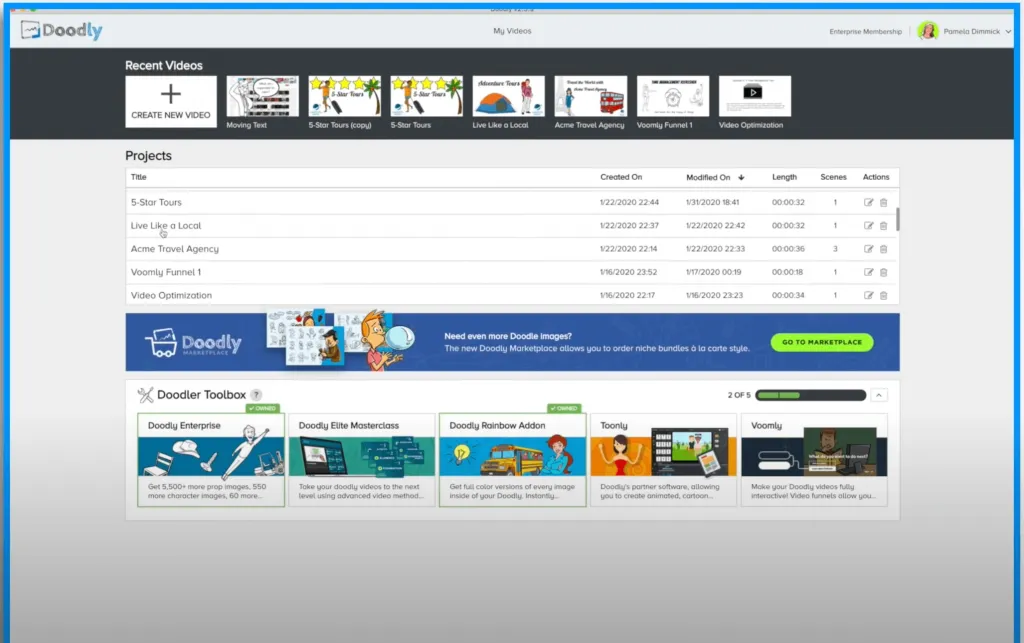Delete the Voomly Funnel 1 project
The width and height of the screenshot is (1024, 643).
click(x=884, y=272)
